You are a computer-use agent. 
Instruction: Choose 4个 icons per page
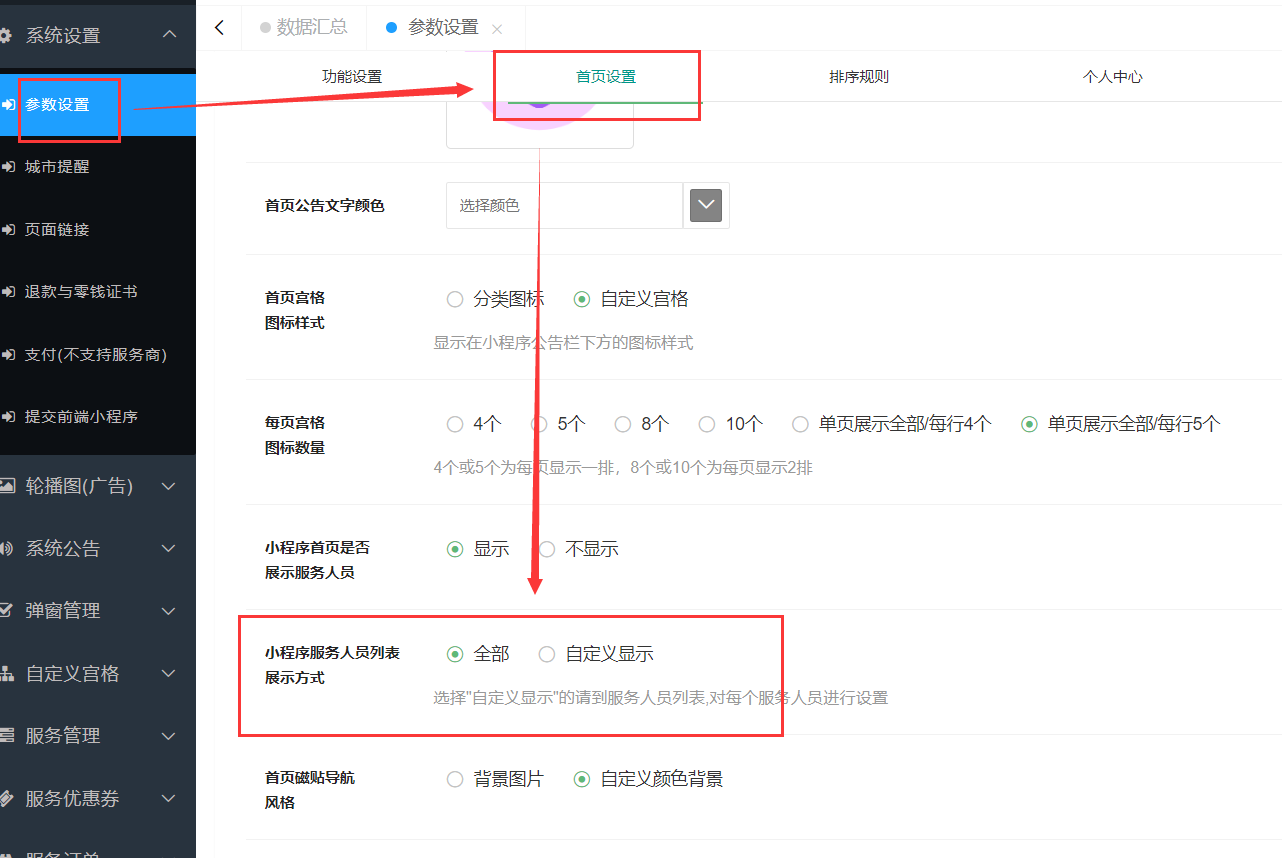455,424
